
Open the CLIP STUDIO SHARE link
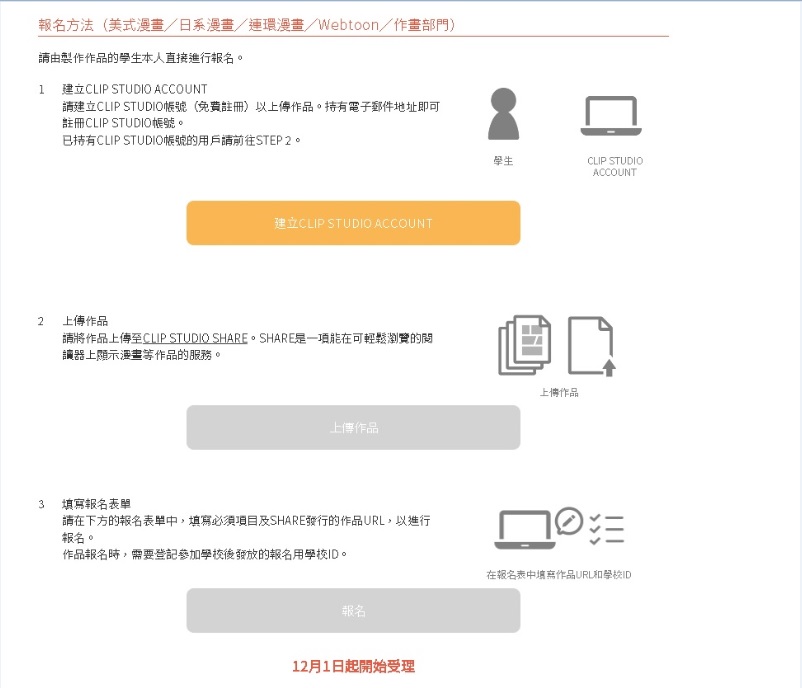(x=195, y=338)
